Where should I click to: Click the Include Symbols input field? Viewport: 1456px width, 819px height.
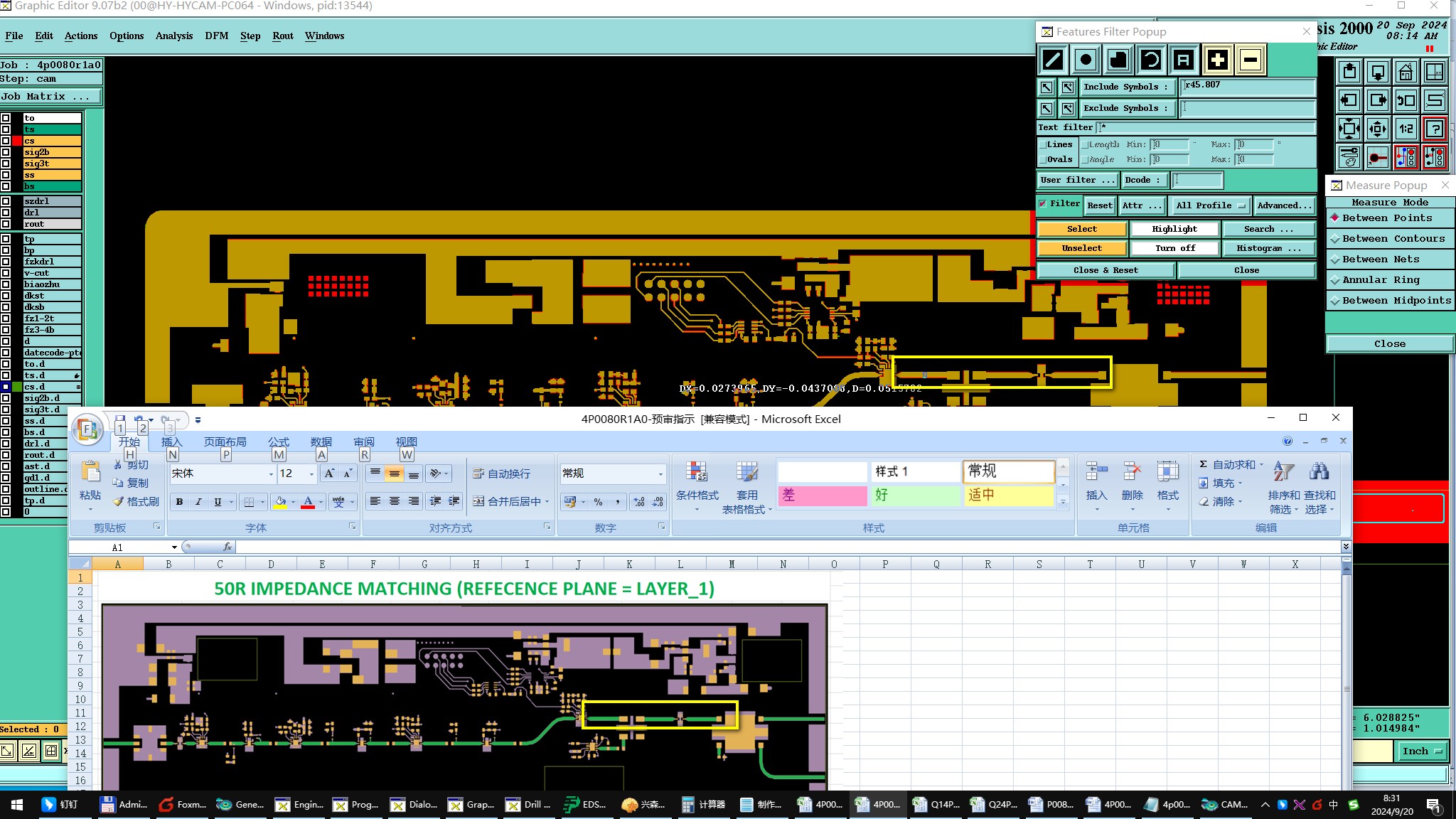tap(1248, 87)
